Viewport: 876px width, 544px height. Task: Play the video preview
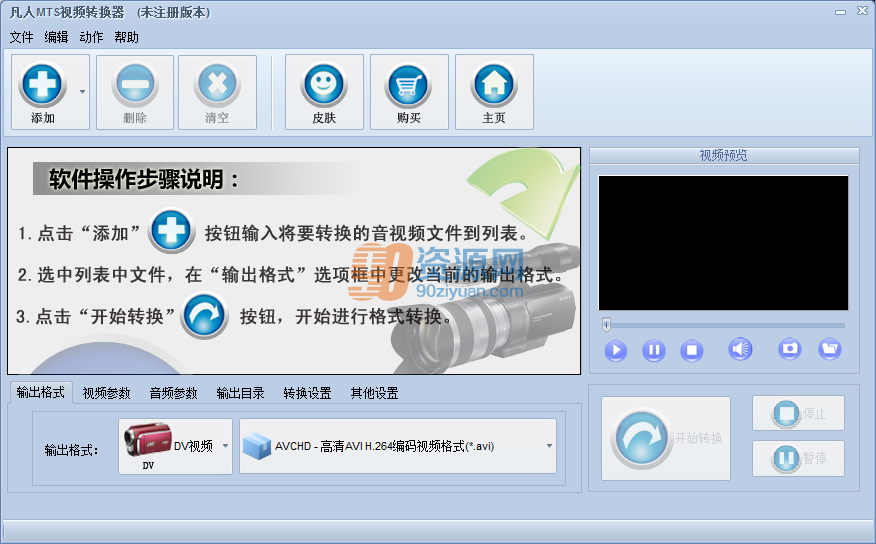click(x=616, y=350)
